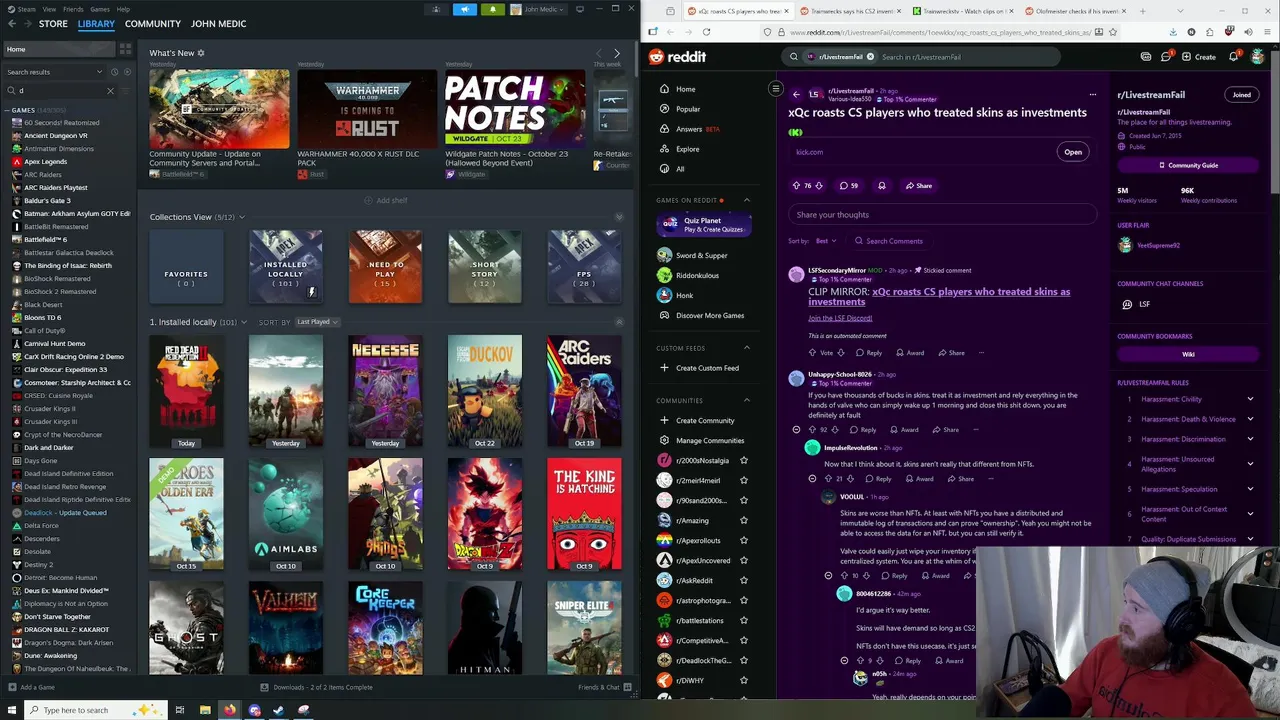This screenshot has width=1280, height=720.
Task: Clear the Steam library search text
Action: click(x=110, y=91)
